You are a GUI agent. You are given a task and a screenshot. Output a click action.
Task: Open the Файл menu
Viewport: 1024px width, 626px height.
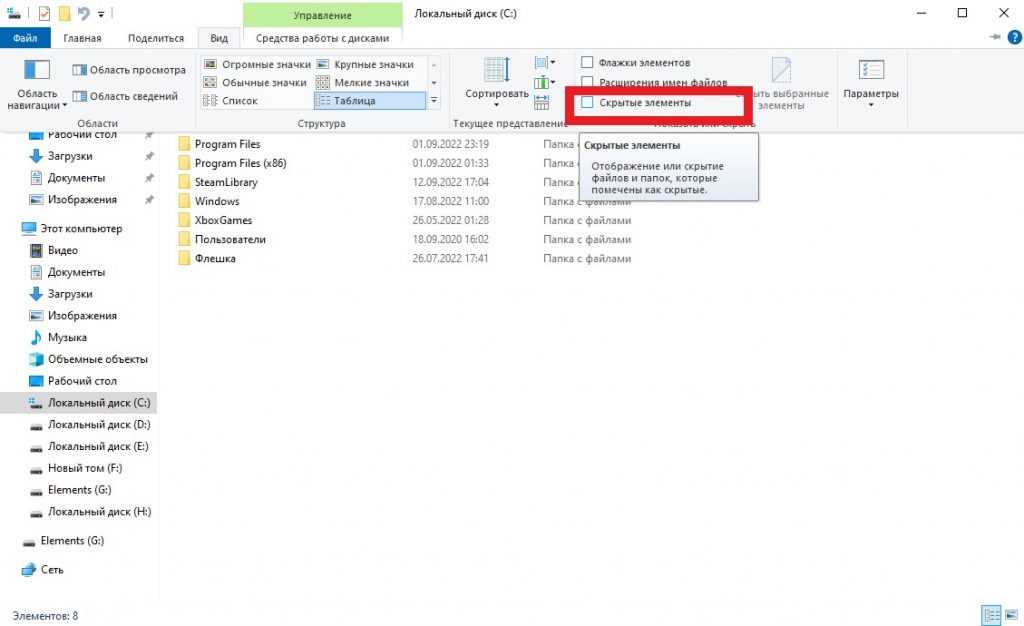(x=24, y=38)
